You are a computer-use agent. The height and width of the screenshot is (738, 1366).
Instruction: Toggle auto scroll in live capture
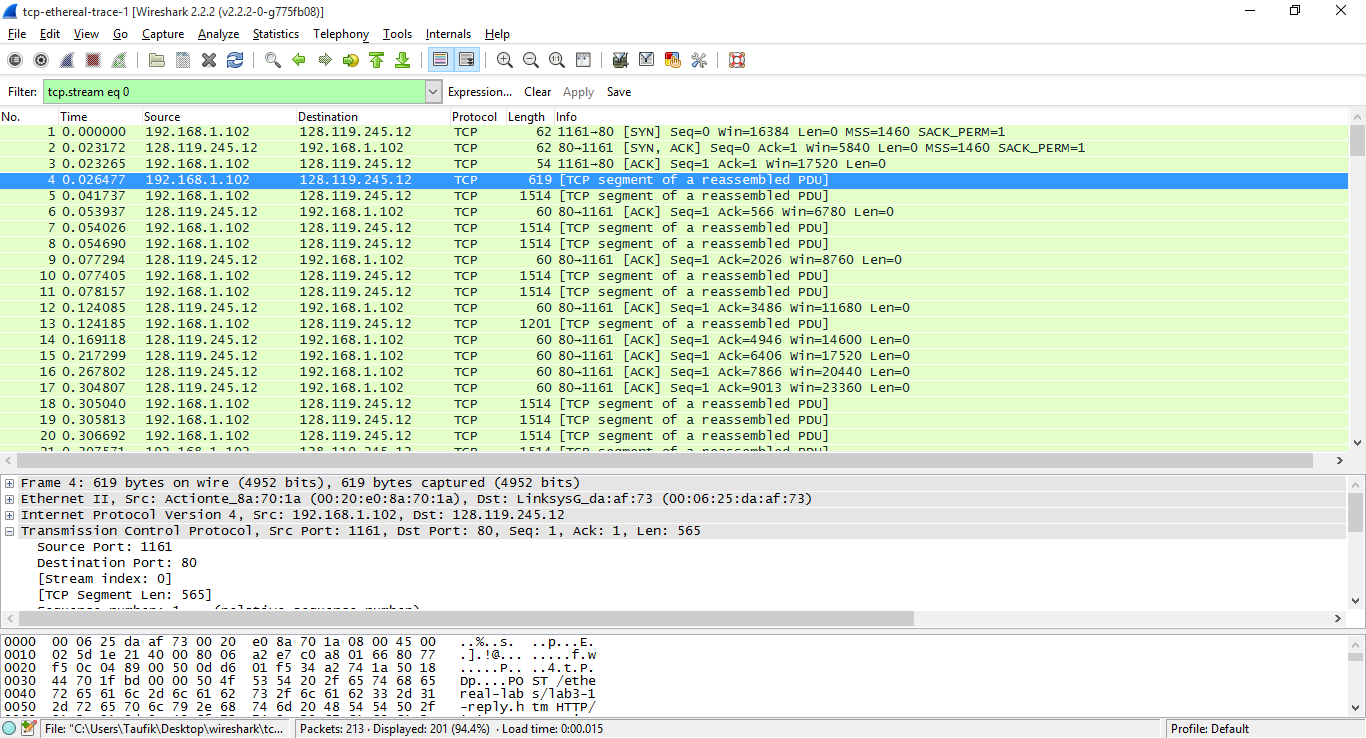[x=466, y=60]
